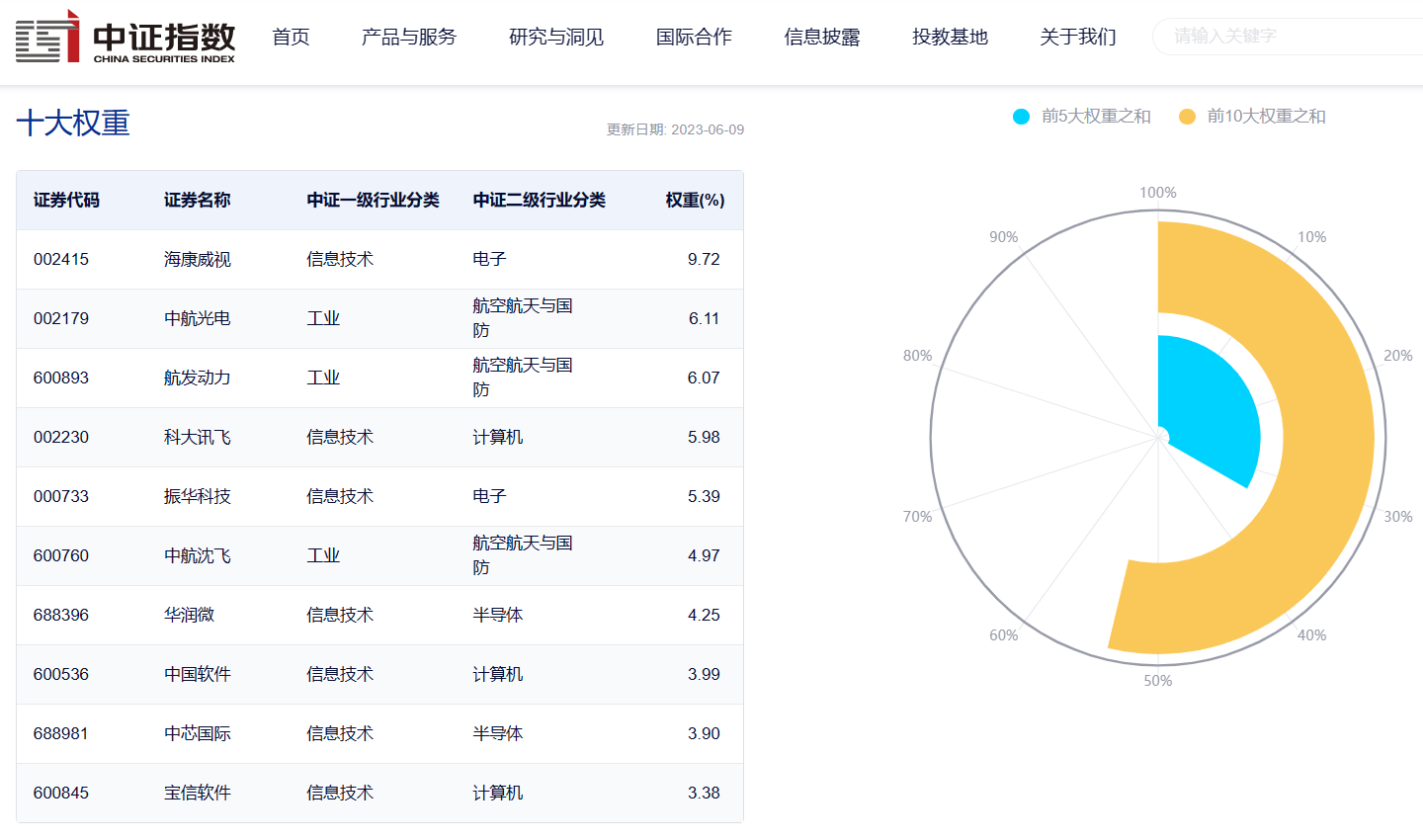1423x840 pixels.
Task: Click the orange legend dot for top 10
Action: click(x=1187, y=117)
